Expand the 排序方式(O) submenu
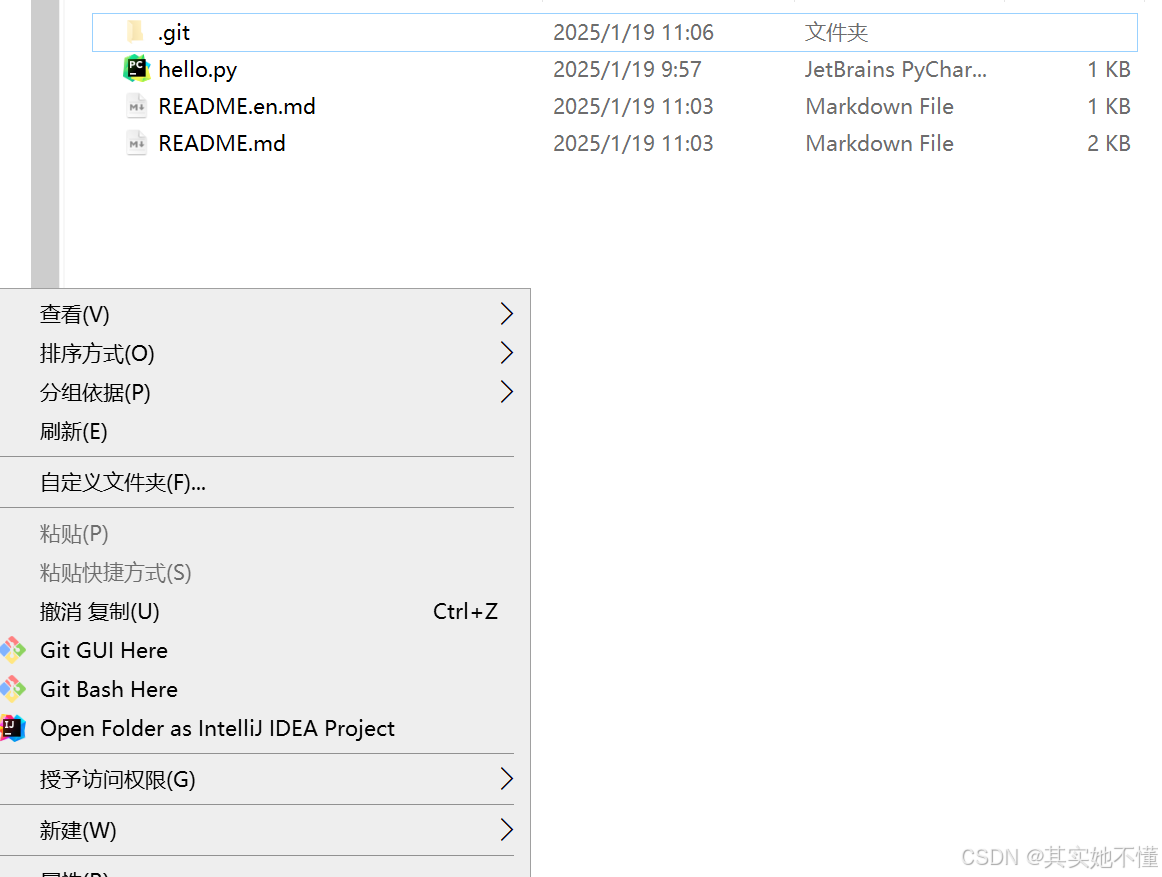The image size is (1162, 877). click(x=96, y=353)
